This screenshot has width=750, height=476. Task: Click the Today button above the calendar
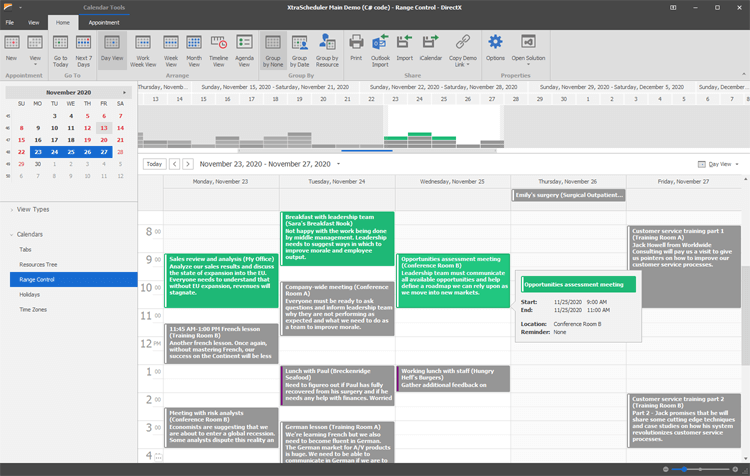(154, 164)
